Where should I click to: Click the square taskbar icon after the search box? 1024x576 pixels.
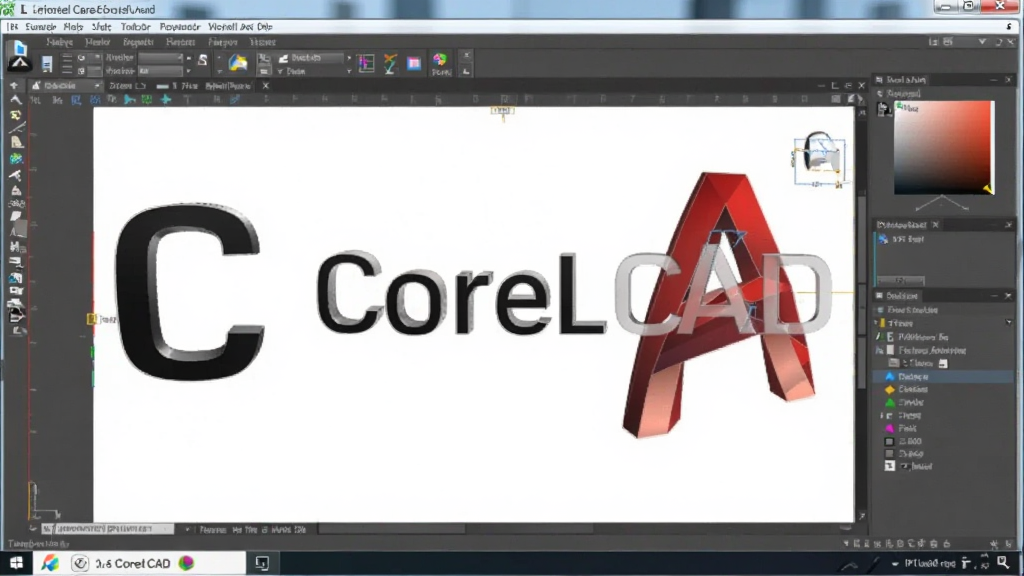[262, 563]
